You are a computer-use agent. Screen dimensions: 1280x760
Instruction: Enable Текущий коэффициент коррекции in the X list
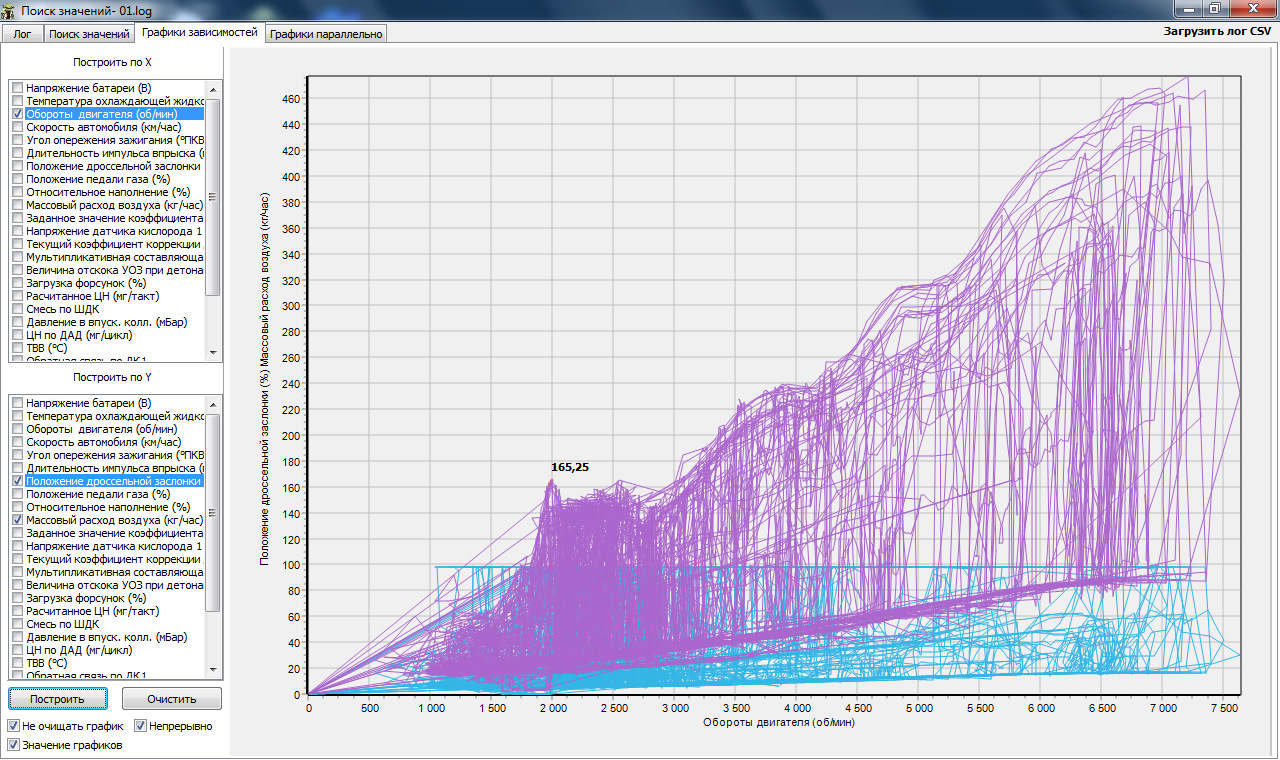point(17,244)
